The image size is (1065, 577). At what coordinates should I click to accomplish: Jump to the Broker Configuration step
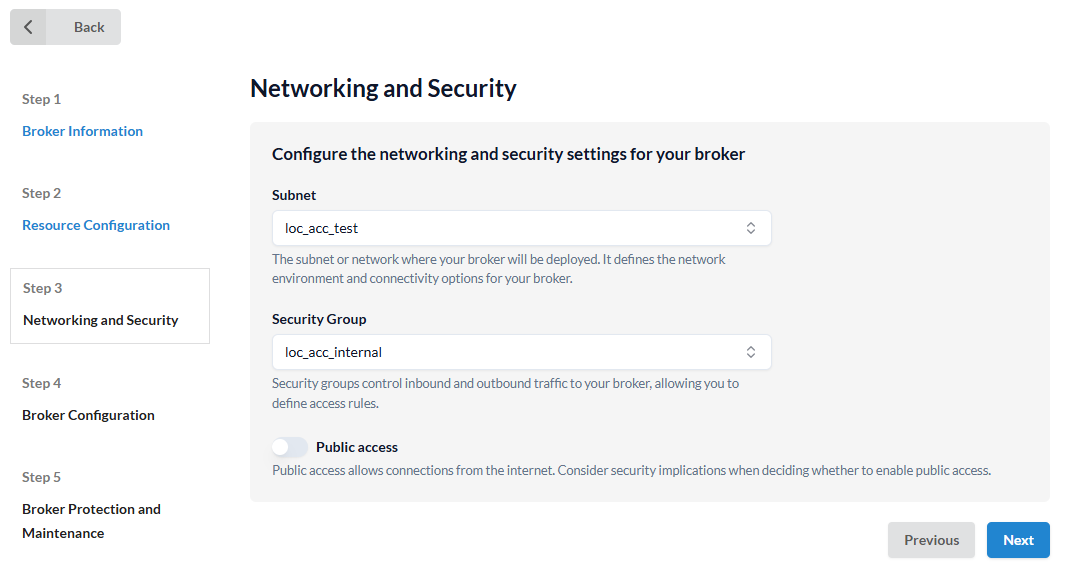click(x=88, y=415)
